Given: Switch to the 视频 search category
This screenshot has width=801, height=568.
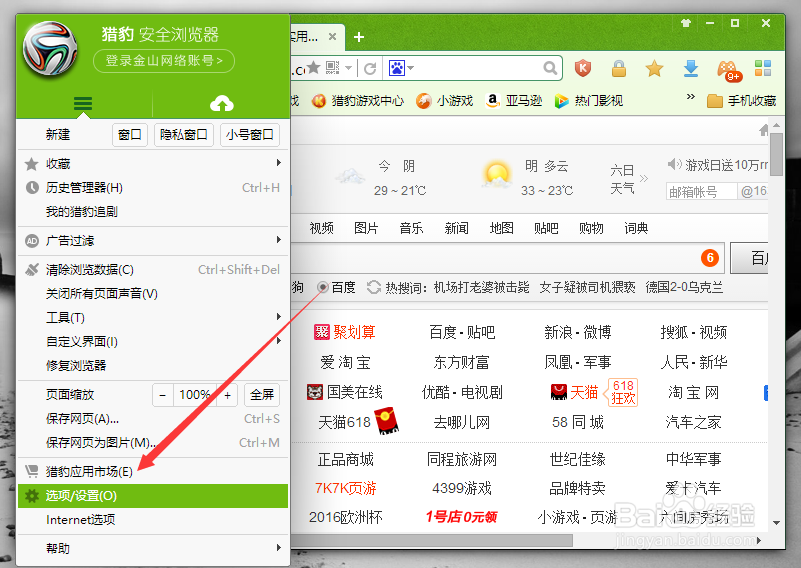Looking at the screenshot, I should click(x=321, y=228).
